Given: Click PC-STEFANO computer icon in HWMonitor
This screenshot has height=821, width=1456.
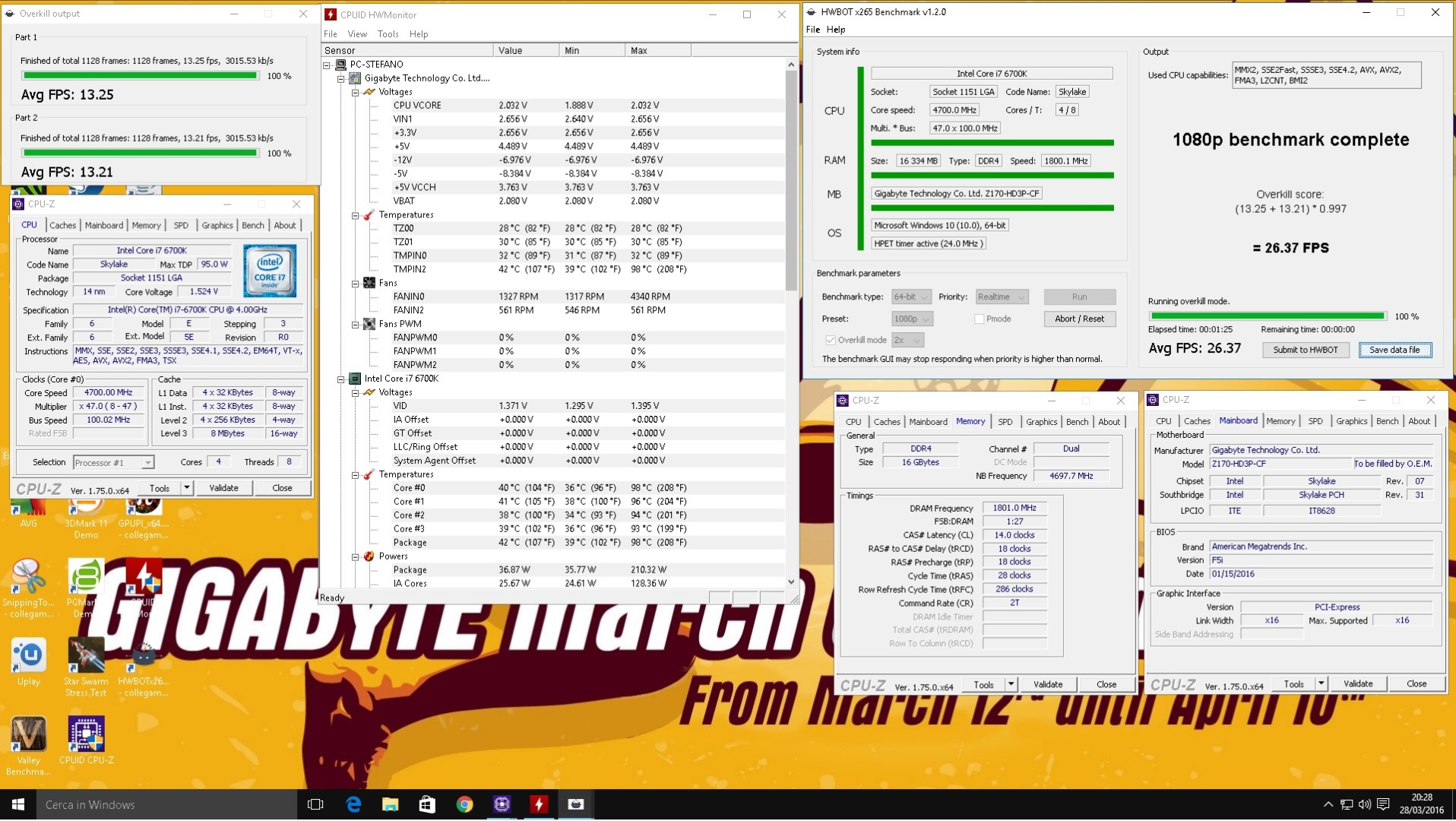Looking at the screenshot, I should click(x=341, y=65).
